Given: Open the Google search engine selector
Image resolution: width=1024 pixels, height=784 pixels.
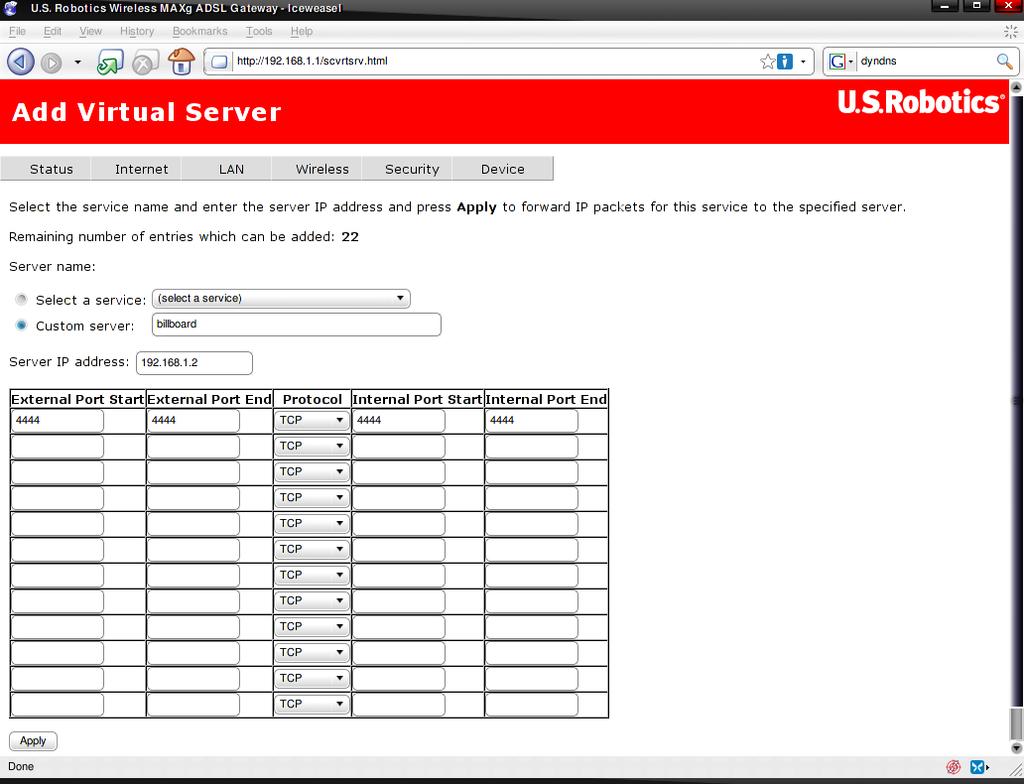Looking at the screenshot, I should (x=841, y=61).
